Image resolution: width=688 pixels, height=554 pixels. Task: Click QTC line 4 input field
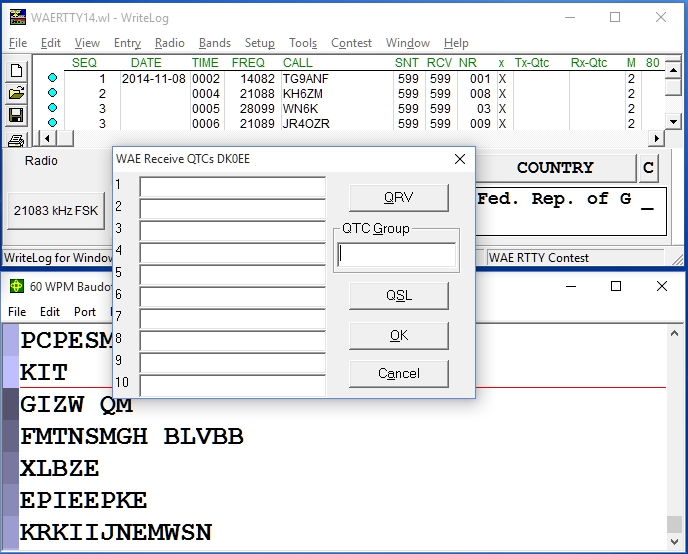(233, 253)
